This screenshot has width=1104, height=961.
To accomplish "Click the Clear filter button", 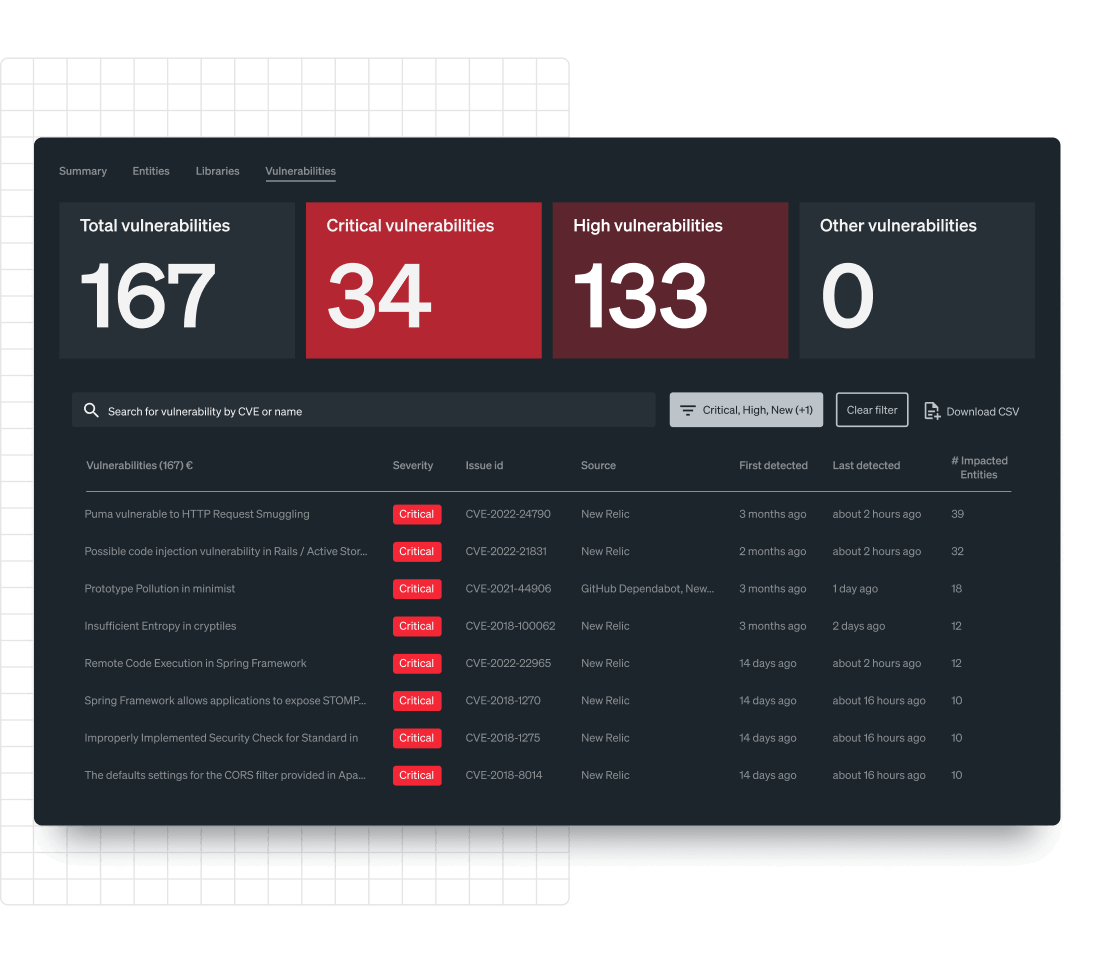I will coord(872,410).
